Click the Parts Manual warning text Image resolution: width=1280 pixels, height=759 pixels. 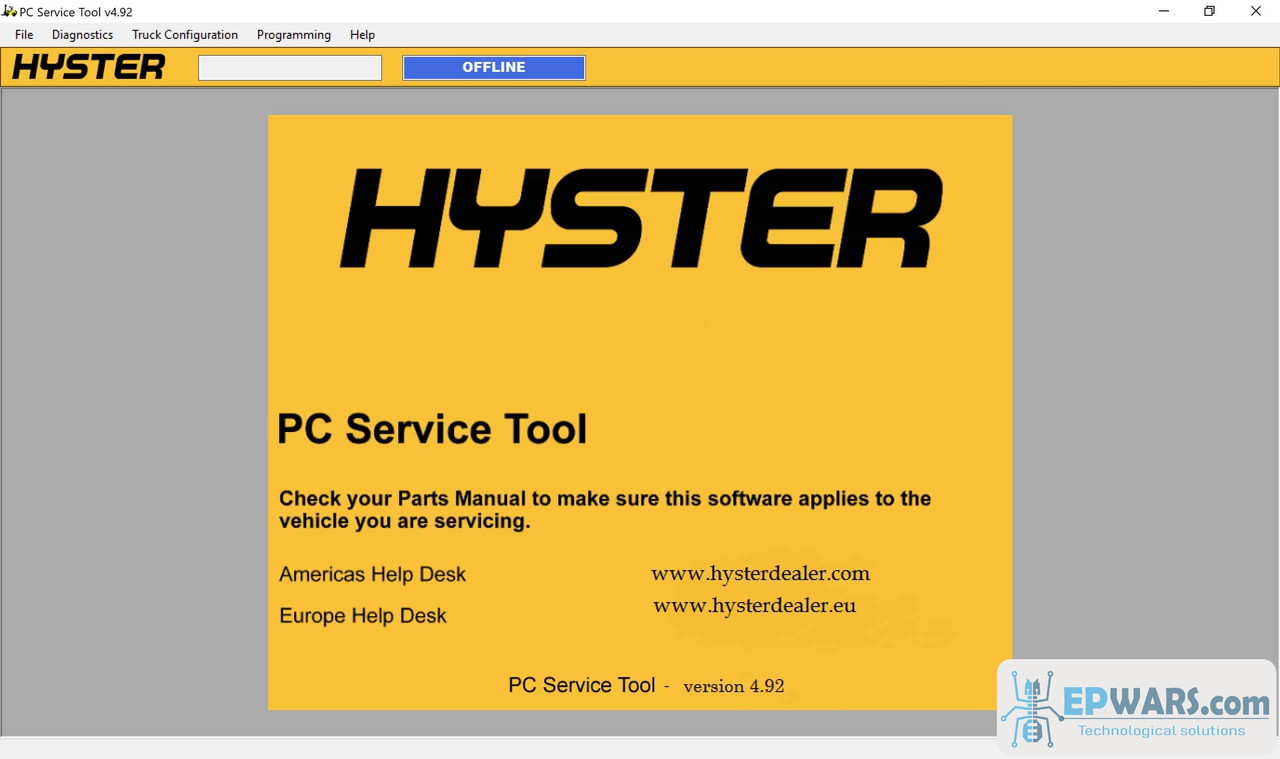(605, 510)
